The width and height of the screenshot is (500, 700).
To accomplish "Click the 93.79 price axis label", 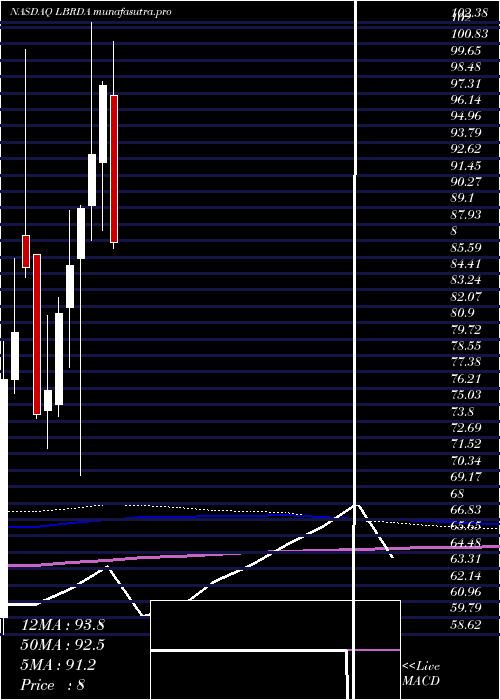I will pyautogui.click(x=466, y=132).
